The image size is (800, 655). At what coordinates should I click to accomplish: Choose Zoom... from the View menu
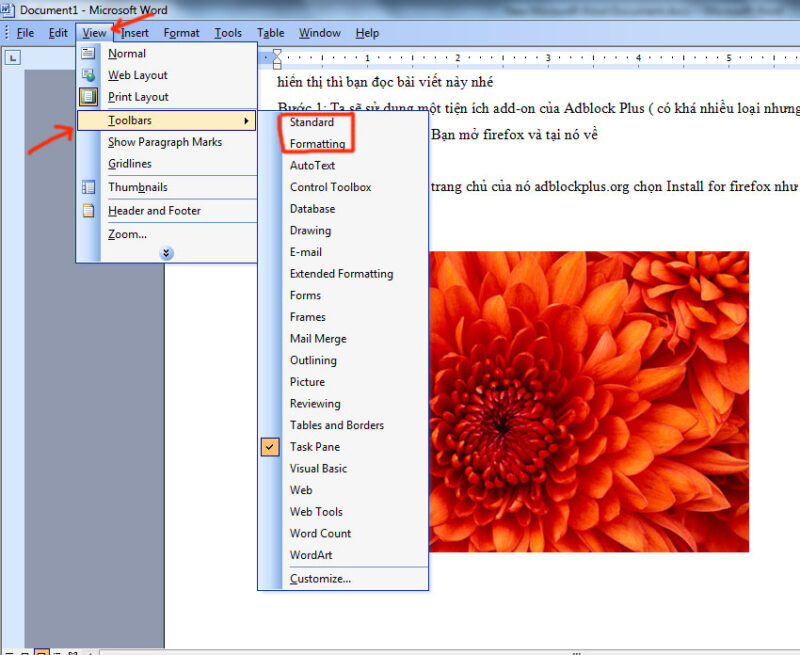[127, 234]
